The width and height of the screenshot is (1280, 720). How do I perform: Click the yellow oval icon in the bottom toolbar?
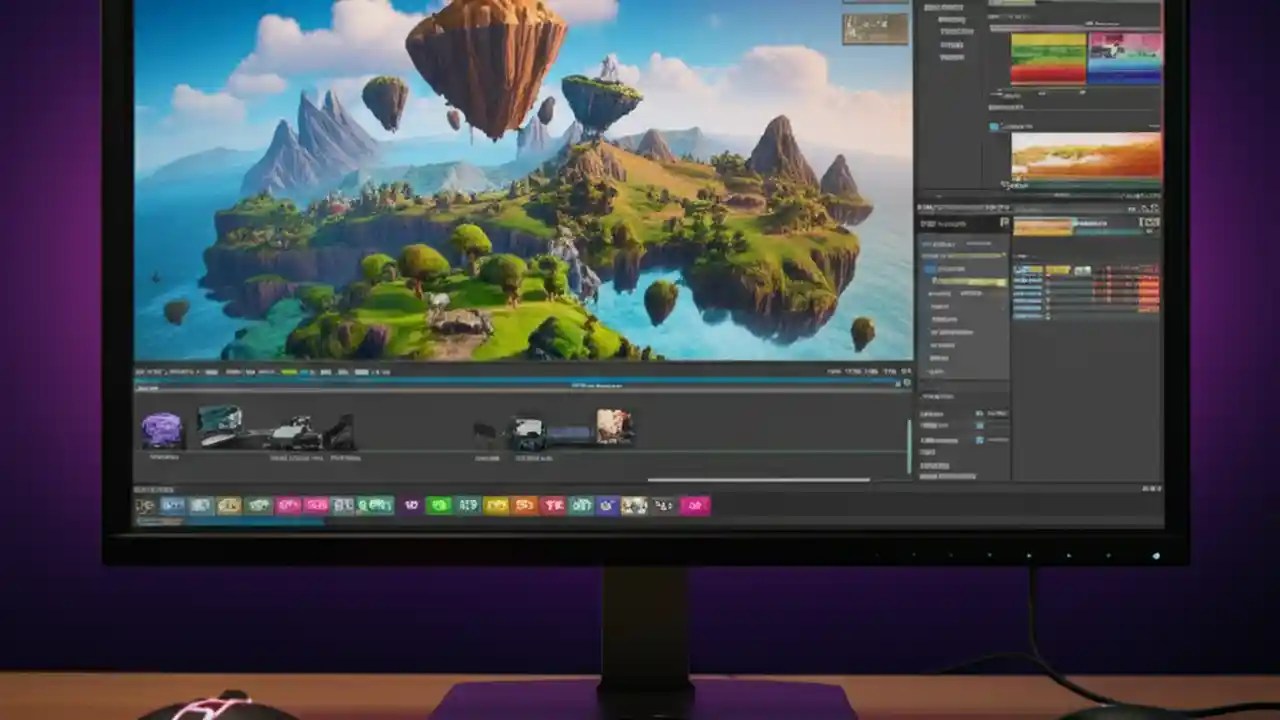tap(495, 505)
